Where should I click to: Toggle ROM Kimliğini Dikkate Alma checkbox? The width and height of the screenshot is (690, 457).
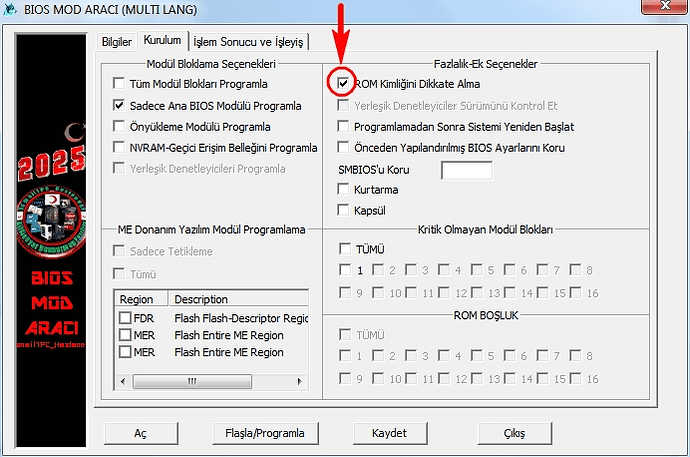point(344,83)
